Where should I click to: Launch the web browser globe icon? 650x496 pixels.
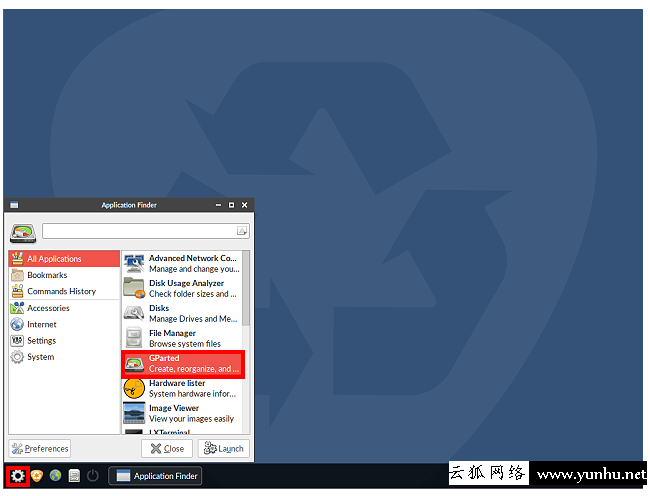(x=55, y=476)
